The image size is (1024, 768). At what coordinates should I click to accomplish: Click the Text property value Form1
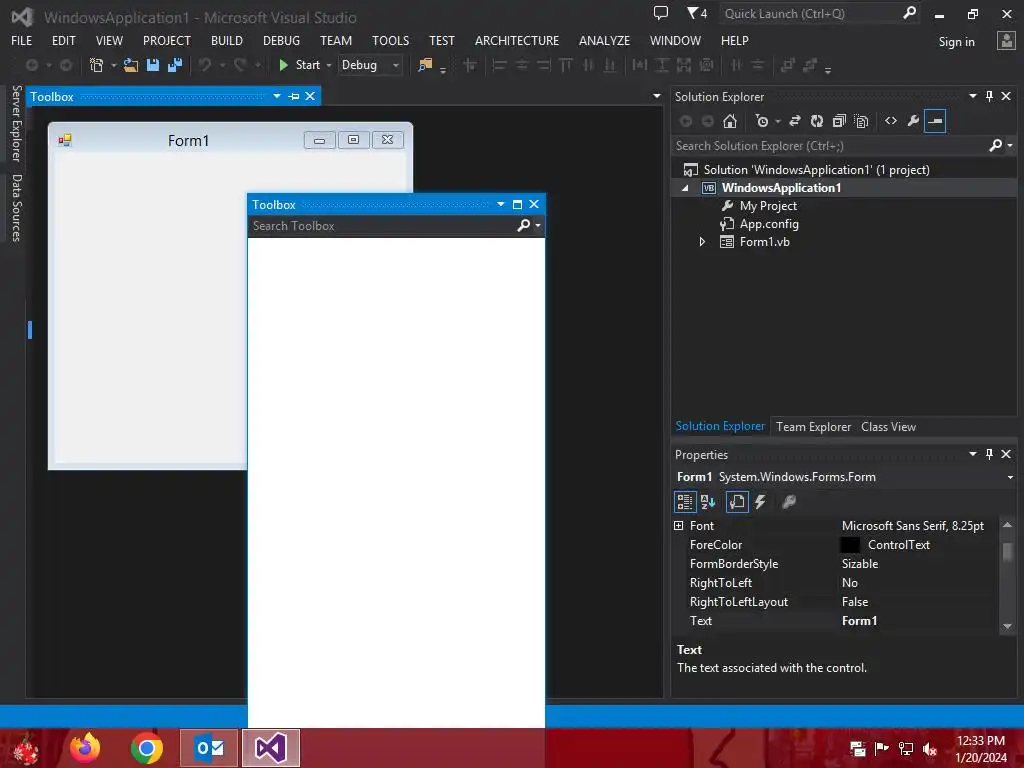pos(859,620)
